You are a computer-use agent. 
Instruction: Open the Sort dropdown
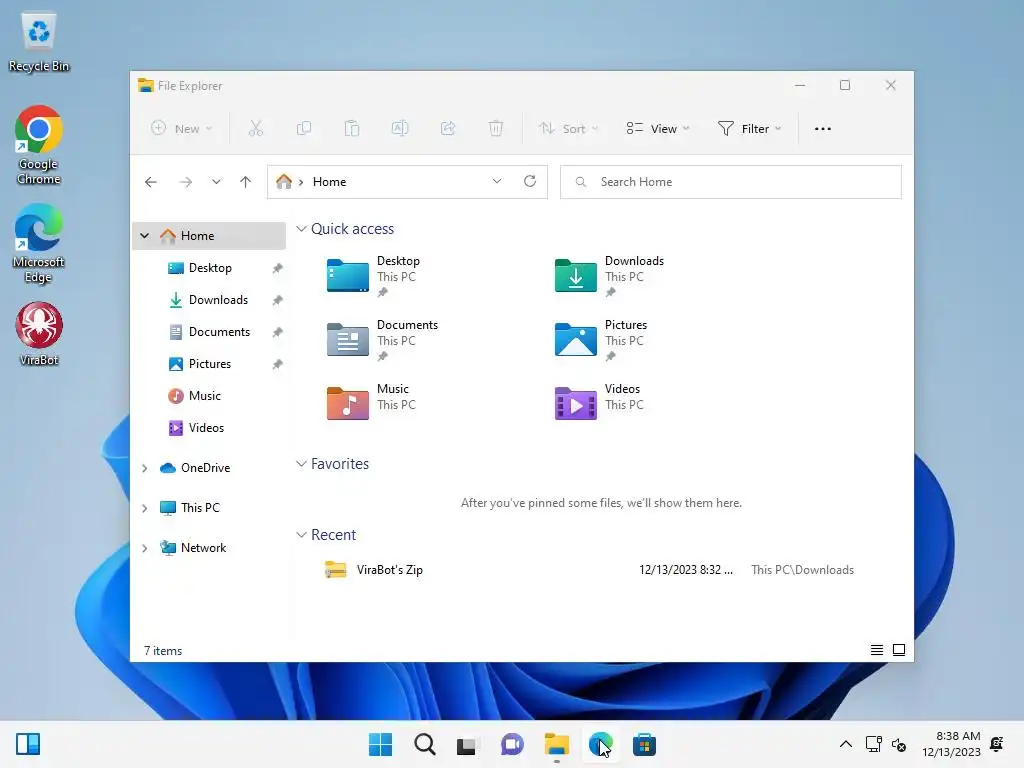point(568,129)
